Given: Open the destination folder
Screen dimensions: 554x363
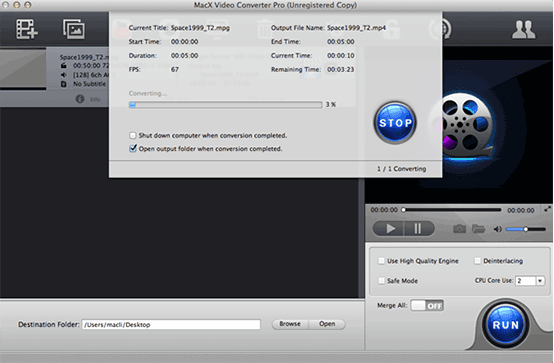Looking at the screenshot, I should pyautogui.click(x=327, y=324).
